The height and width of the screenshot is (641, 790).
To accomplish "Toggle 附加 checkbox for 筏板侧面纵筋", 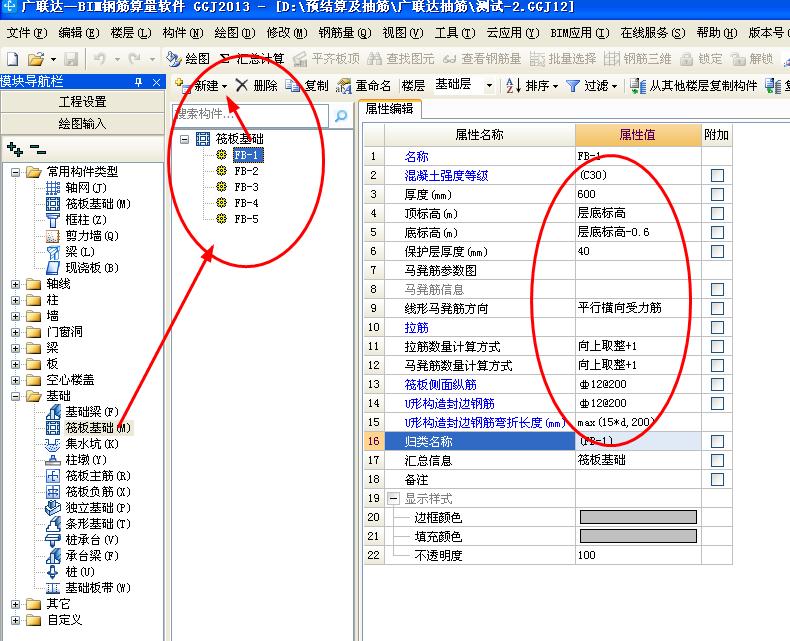I will [x=717, y=384].
